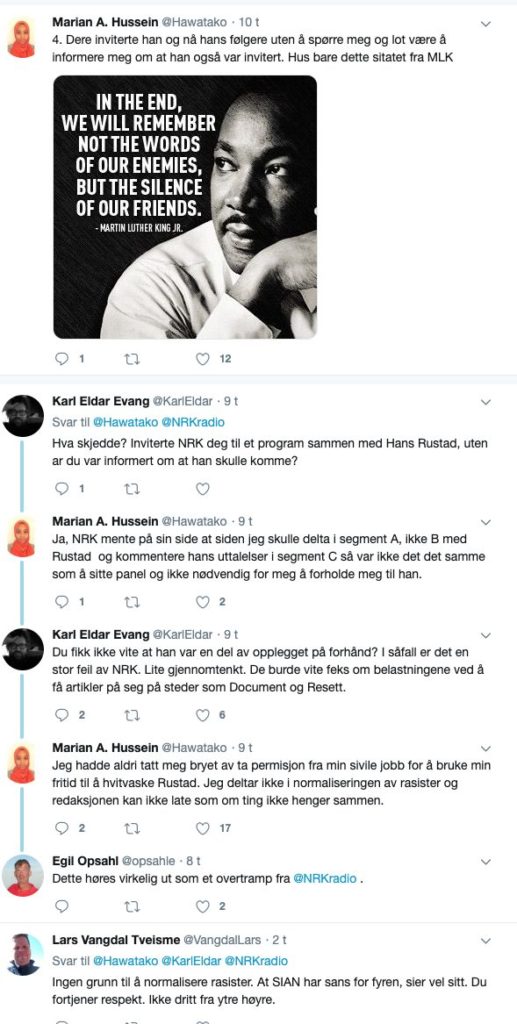Open more options on the MLK tweet
517x1024 pixels.
click(x=485, y=24)
